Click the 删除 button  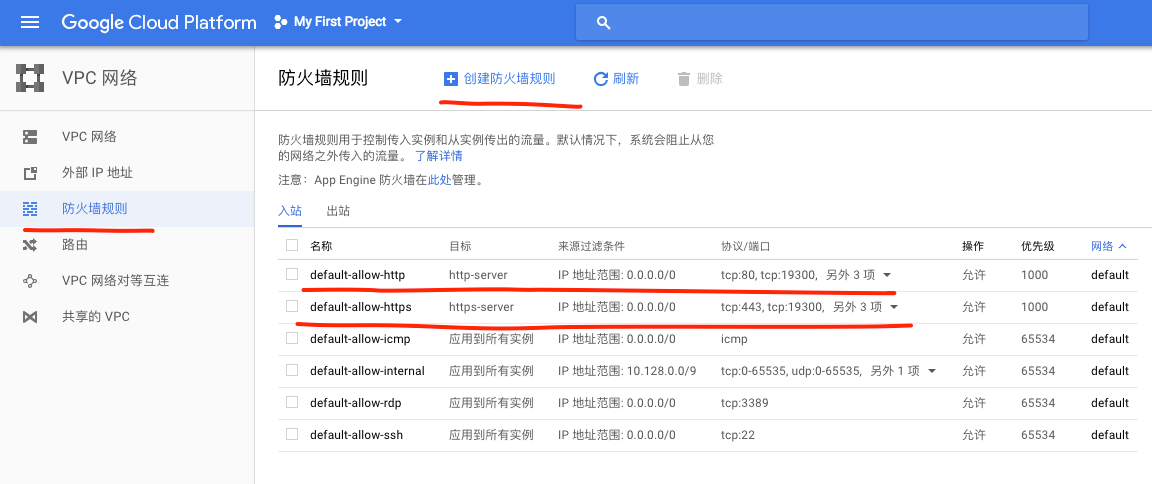click(x=700, y=79)
